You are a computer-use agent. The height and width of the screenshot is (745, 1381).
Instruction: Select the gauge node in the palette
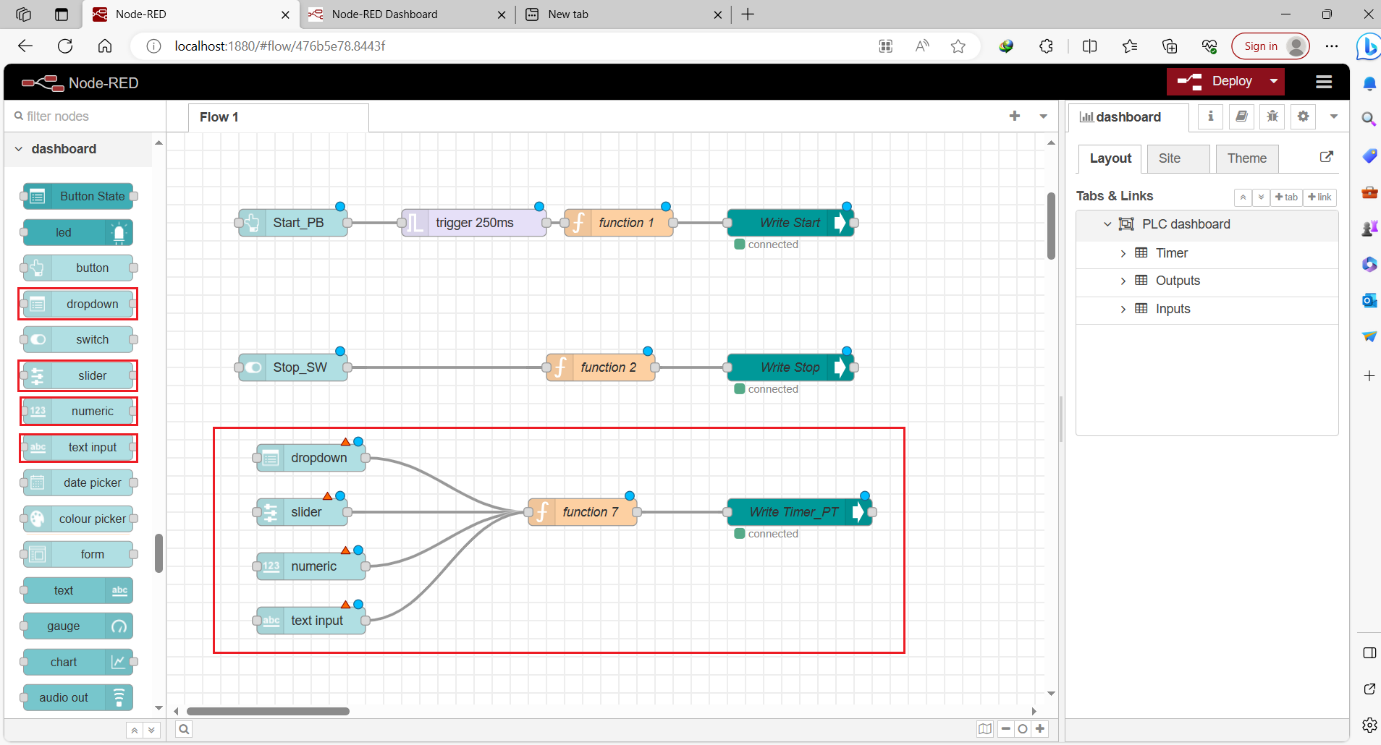tap(76, 625)
